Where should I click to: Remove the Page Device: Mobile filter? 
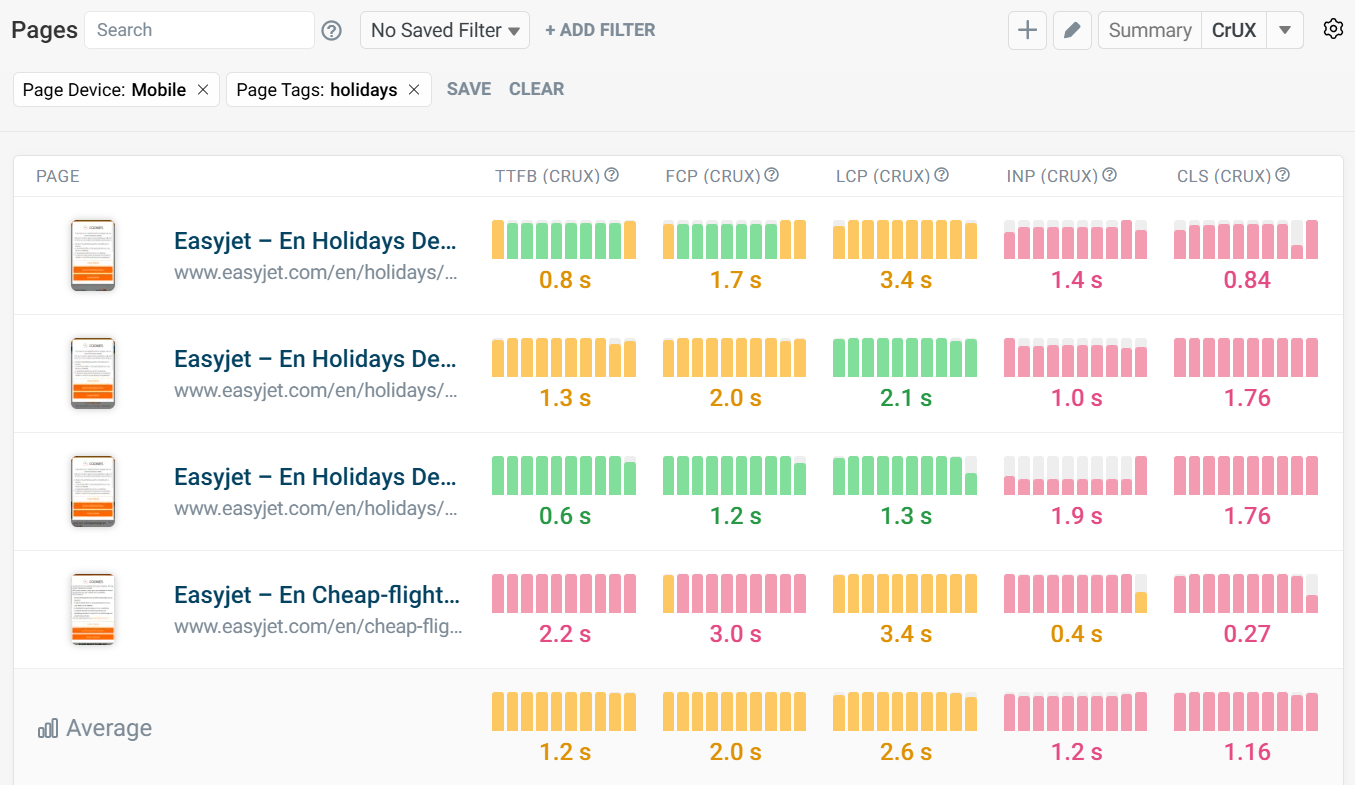coord(203,90)
